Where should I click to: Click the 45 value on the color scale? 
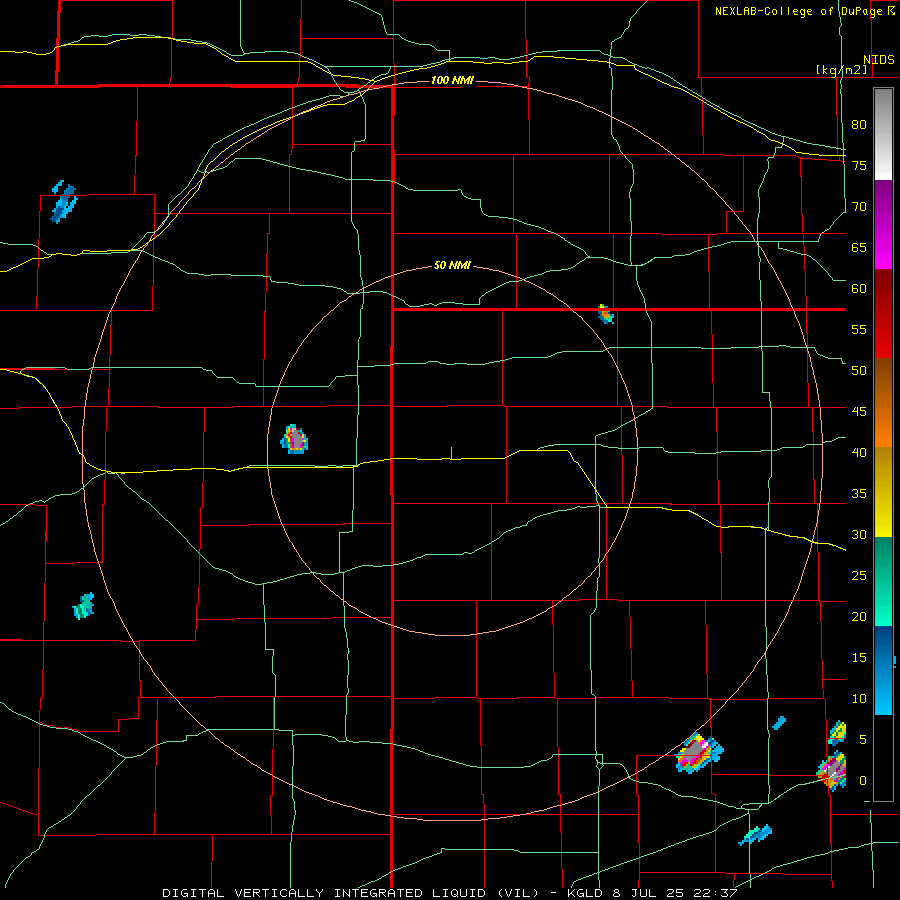859,412
